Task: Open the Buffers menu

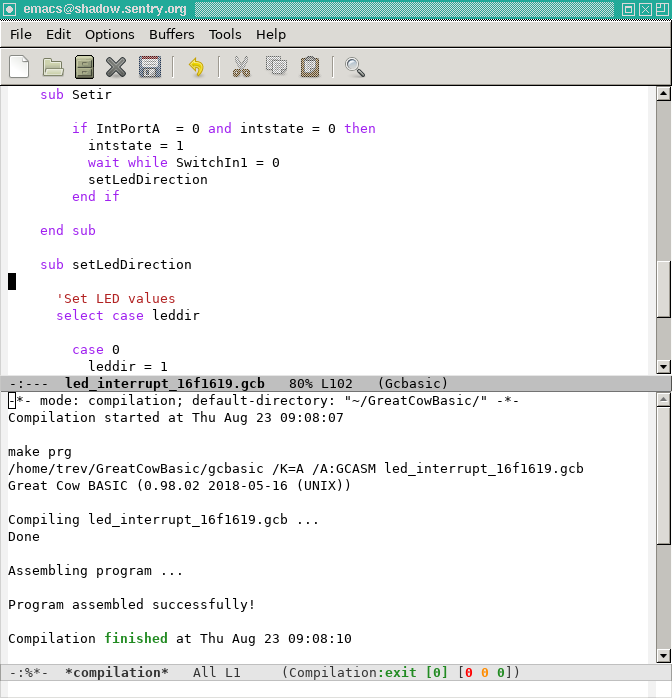Action: click(x=171, y=34)
